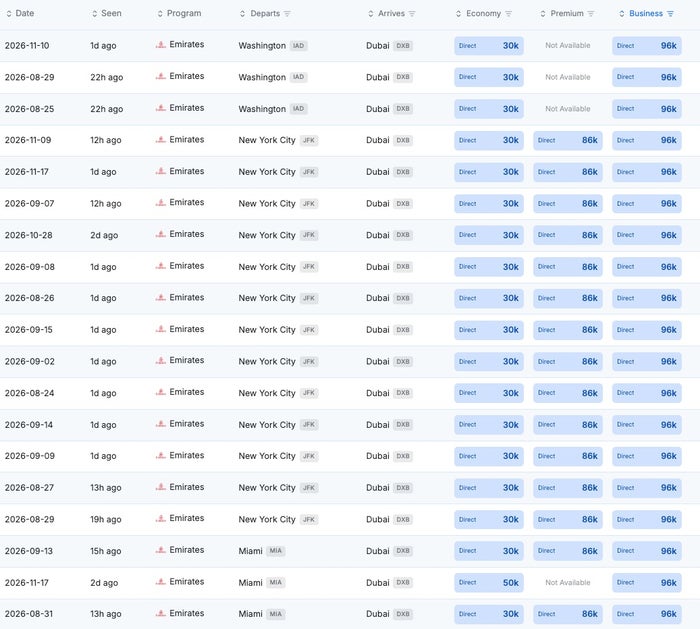Viewport: 700px width, 629px height.
Task: Sort by the Seen column header
Action: tap(94, 14)
